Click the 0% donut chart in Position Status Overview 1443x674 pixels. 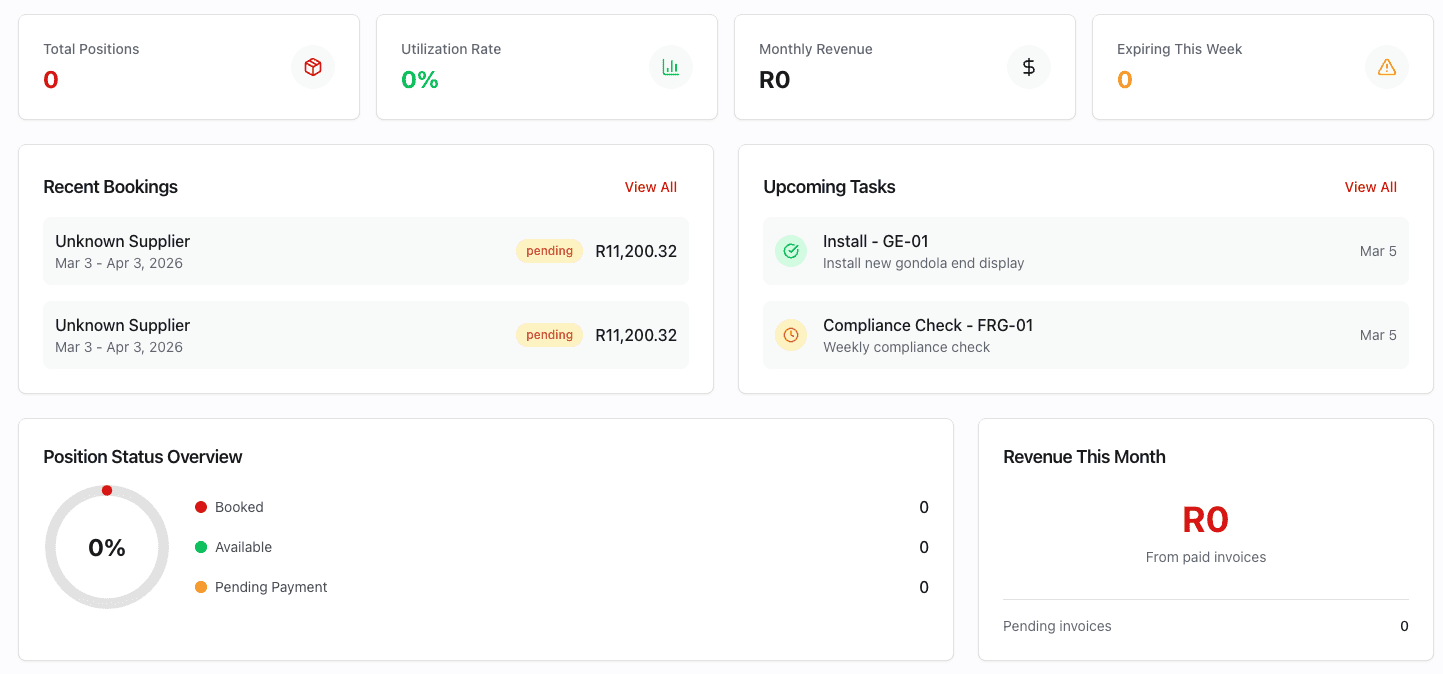point(106,547)
